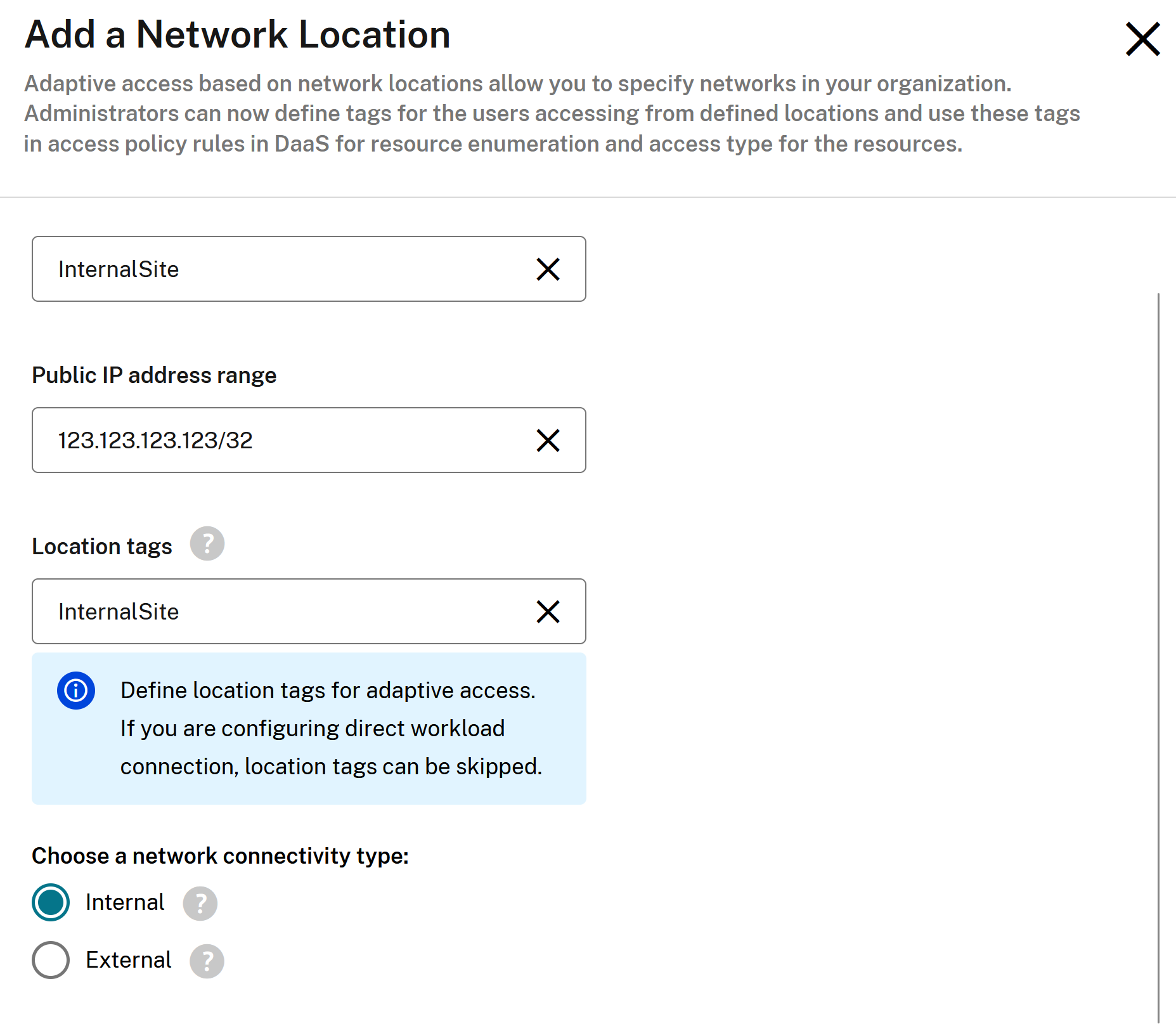Click the 'Public IP address range' label
The image size is (1176, 1026).
point(154,375)
